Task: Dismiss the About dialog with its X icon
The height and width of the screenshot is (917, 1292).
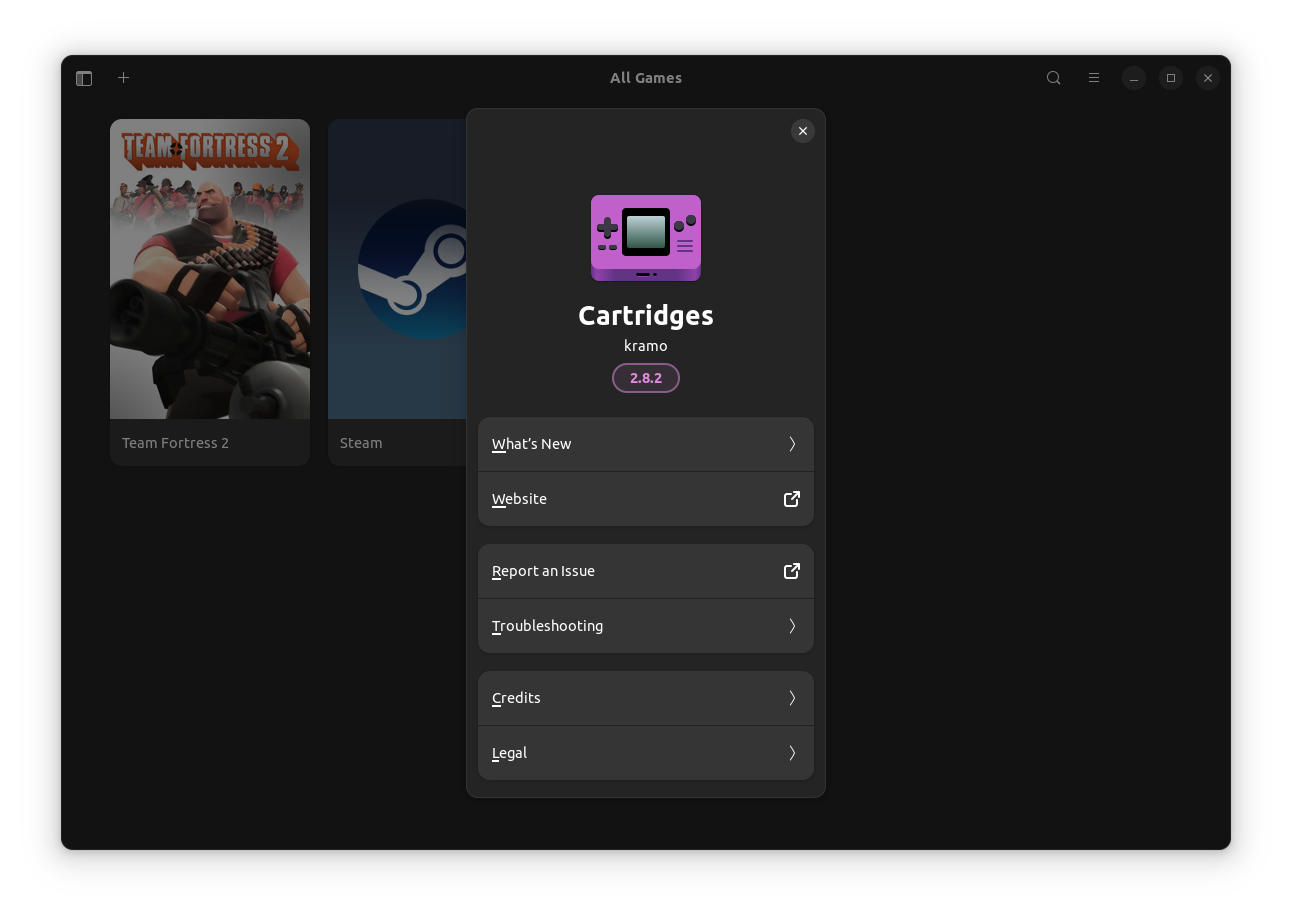Action: 802,131
